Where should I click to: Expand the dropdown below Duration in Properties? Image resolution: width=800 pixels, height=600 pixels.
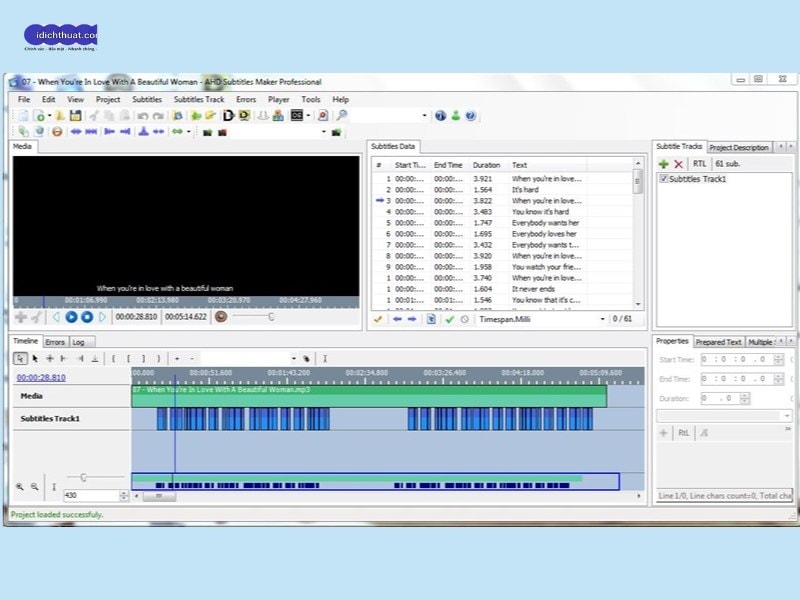point(786,415)
